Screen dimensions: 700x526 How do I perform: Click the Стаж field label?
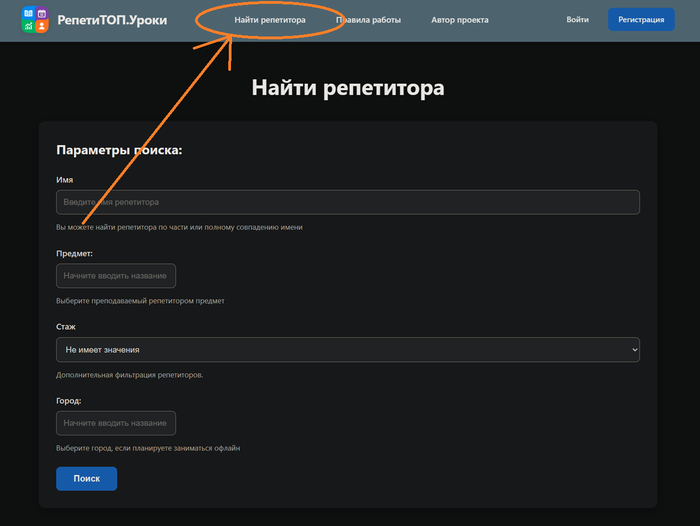[x=66, y=327]
